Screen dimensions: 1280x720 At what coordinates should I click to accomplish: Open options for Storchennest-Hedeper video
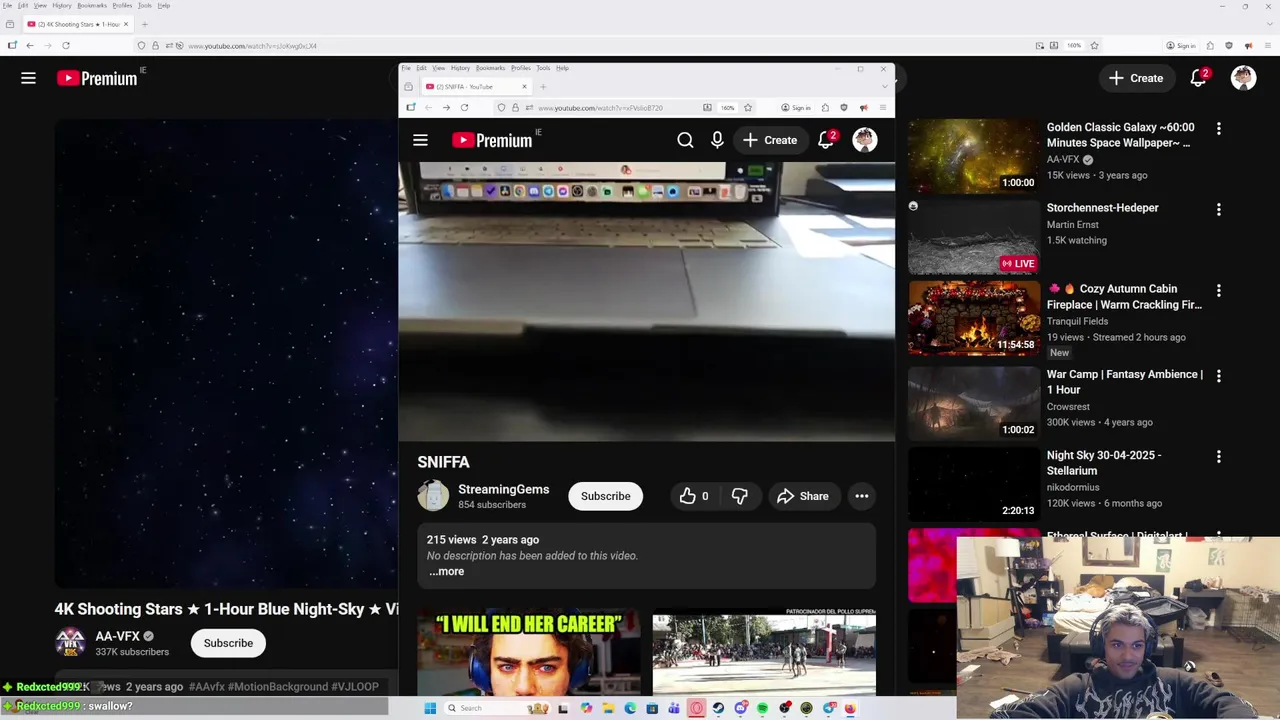coord(1218,209)
